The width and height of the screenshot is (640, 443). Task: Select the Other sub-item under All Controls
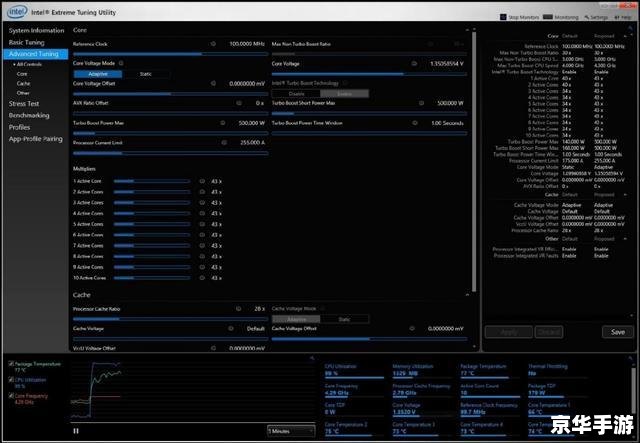coord(23,93)
